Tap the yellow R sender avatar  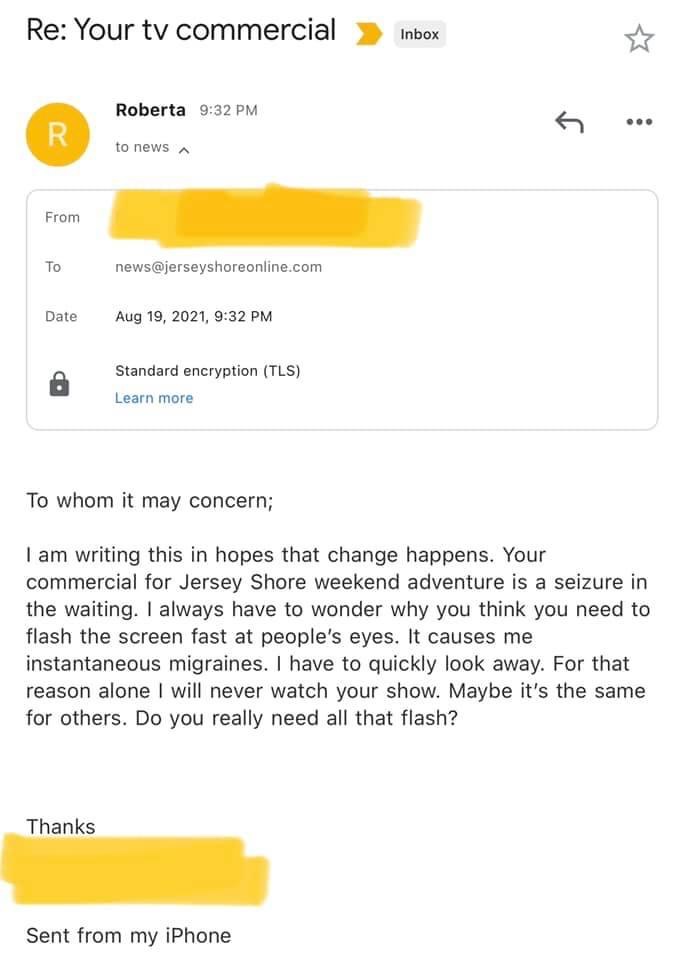58,134
